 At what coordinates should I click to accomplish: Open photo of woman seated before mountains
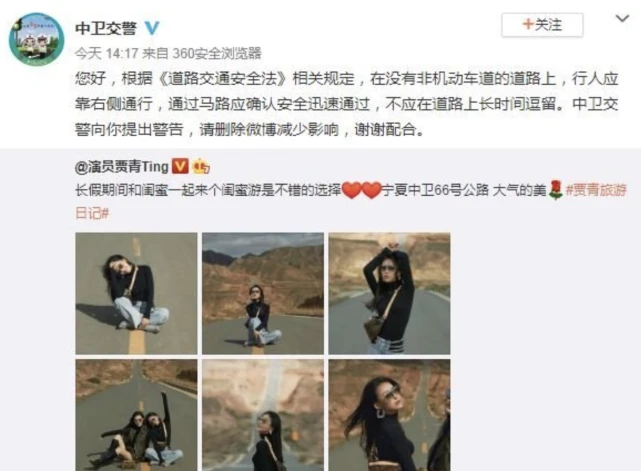coord(263,293)
